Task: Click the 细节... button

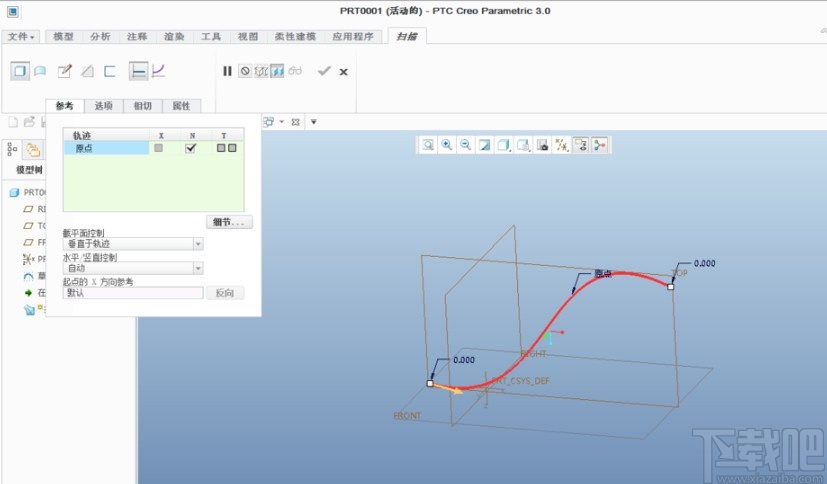Action: point(229,222)
